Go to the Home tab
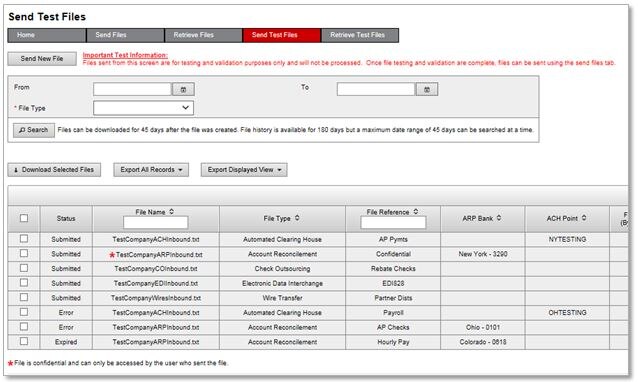 click(47, 35)
